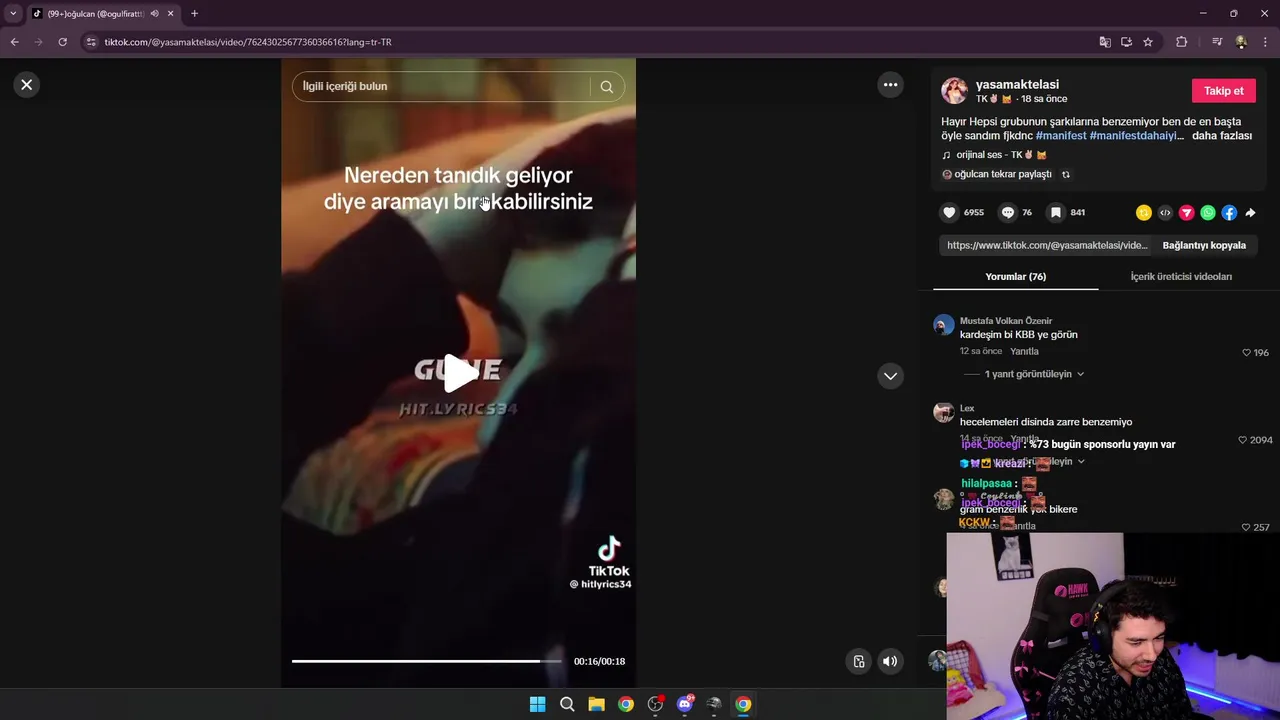Reload the TikTok page
1280x720 pixels.
point(62,42)
